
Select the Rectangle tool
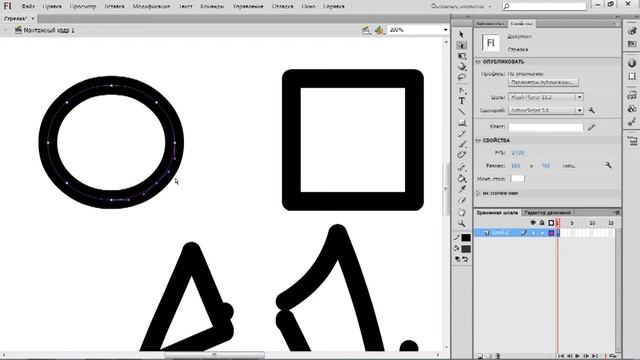click(461, 122)
